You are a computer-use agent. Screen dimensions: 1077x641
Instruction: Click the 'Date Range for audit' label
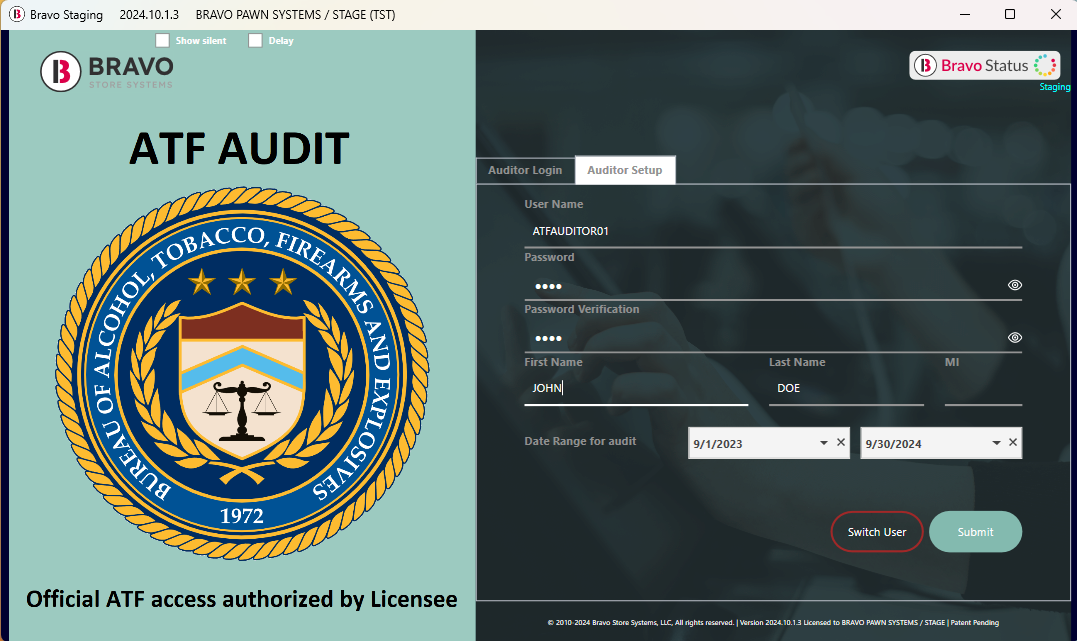pos(580,441)
